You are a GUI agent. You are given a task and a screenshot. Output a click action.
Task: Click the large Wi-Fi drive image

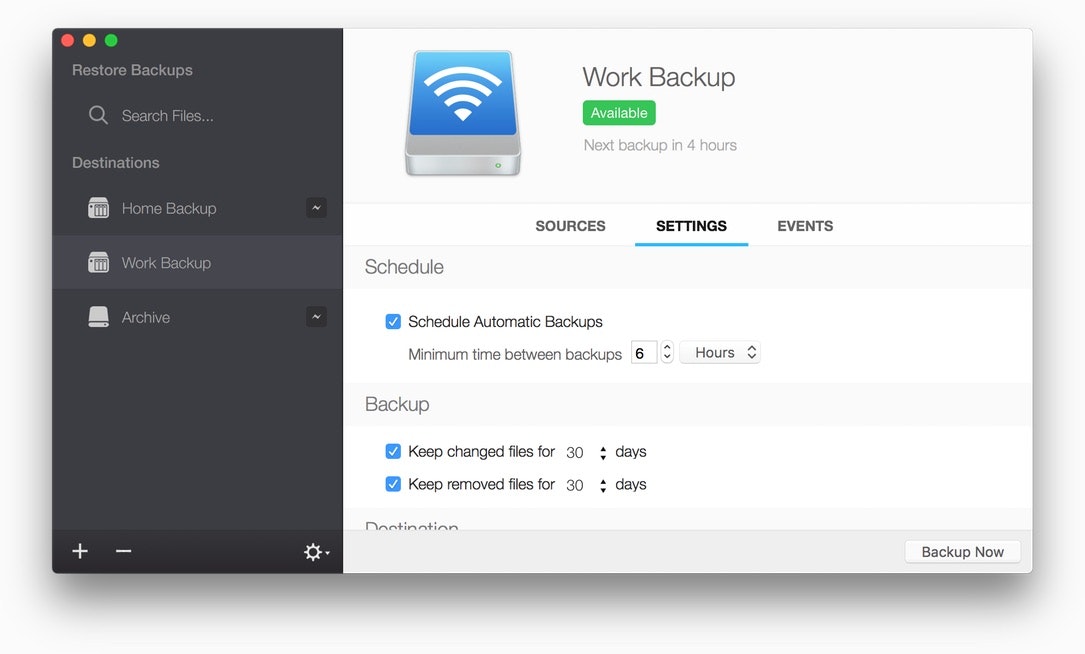pos(463,113)
